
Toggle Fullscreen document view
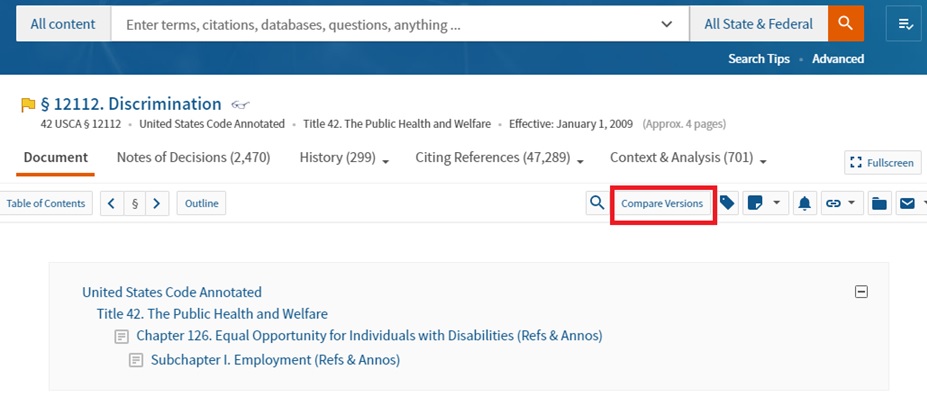pos(883,162)
